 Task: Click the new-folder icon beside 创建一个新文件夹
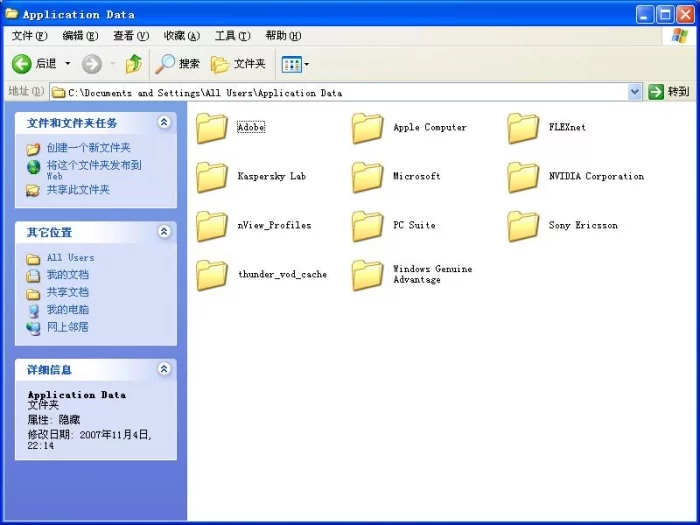tap(33, 149)
